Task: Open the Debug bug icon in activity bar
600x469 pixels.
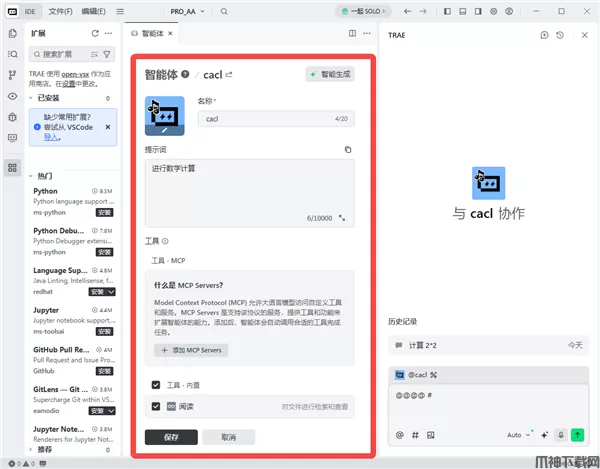Action: [x=13, y=117]
